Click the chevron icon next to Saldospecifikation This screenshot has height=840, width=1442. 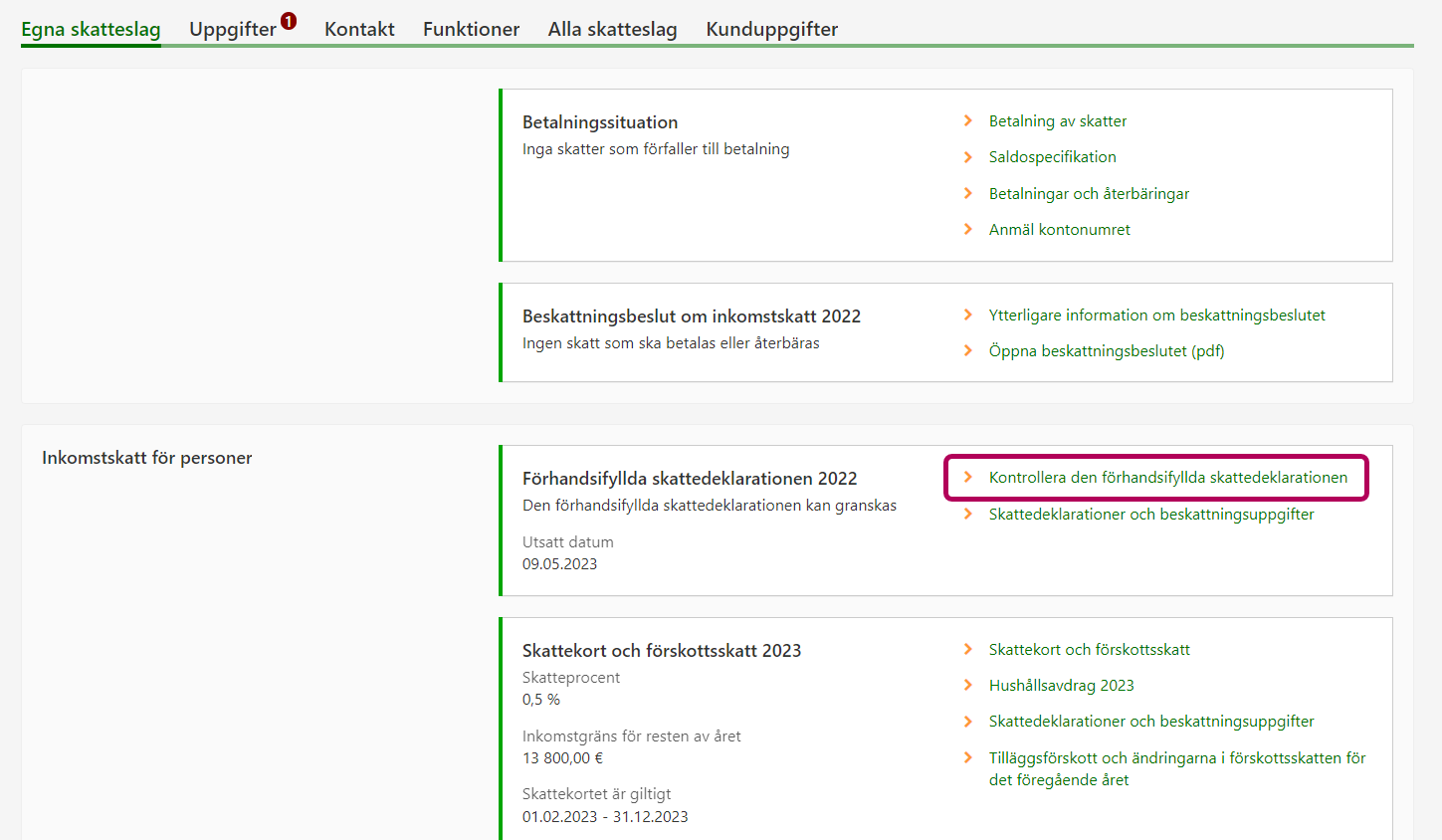[x=968, y=157]
